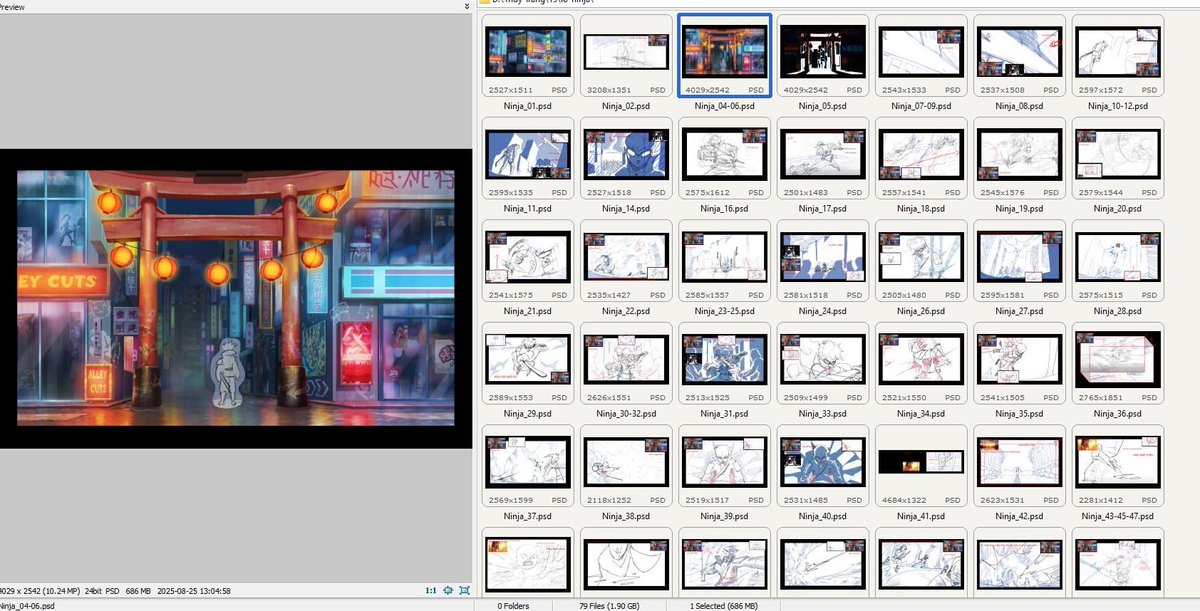The image size is (1200, 611).
Task: Click the Preview panel title
Action: click(12, 6)
